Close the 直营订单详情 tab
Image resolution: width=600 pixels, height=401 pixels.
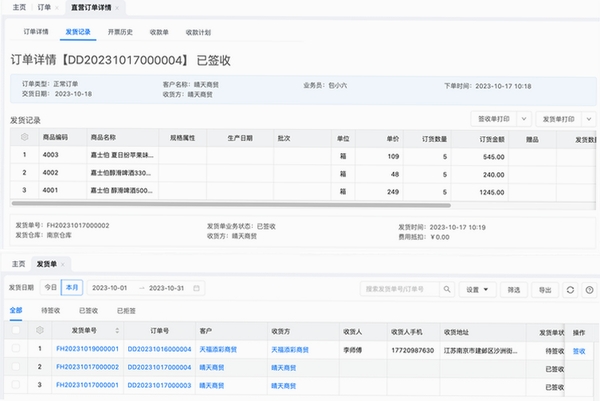pos(117,8)
